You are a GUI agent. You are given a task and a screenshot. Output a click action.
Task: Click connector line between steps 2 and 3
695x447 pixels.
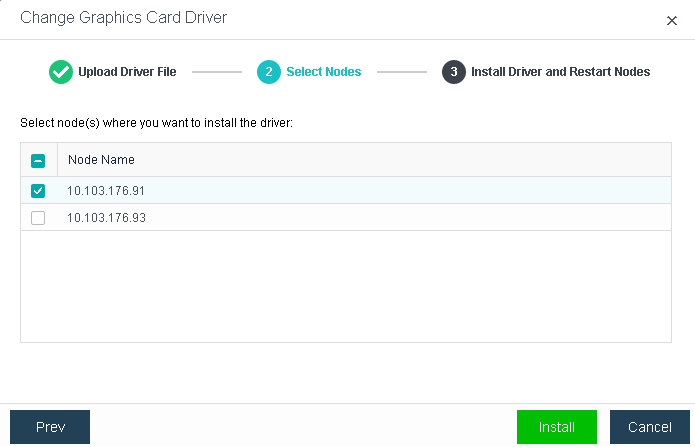402,72
